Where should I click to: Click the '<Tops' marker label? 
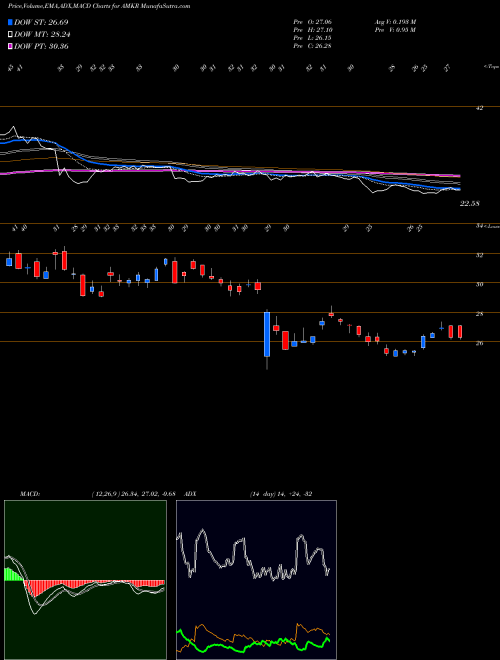point(491,67)
